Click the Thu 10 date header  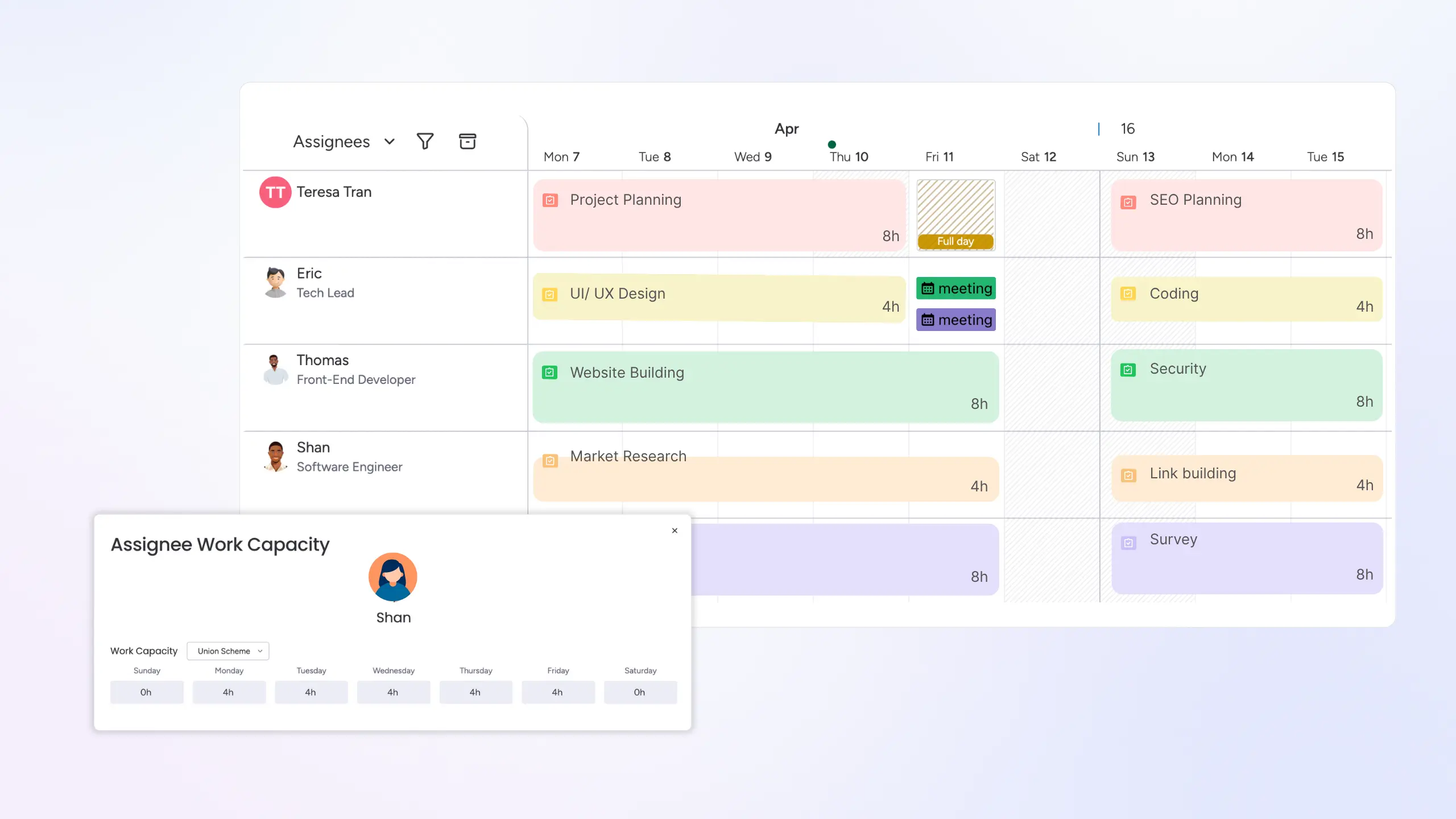click(847, 156)
